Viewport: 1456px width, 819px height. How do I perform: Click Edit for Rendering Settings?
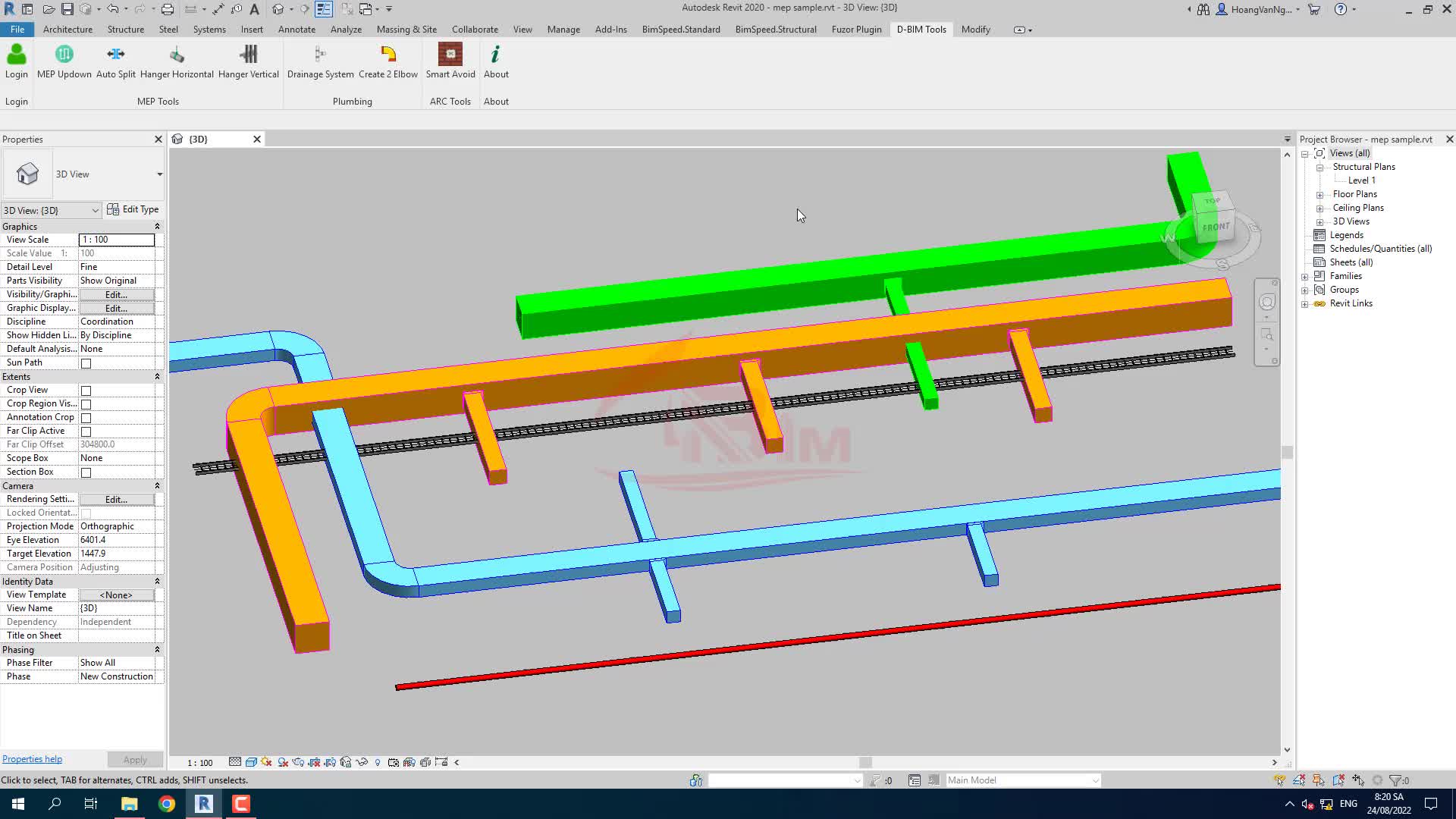(x=116, y=499)
